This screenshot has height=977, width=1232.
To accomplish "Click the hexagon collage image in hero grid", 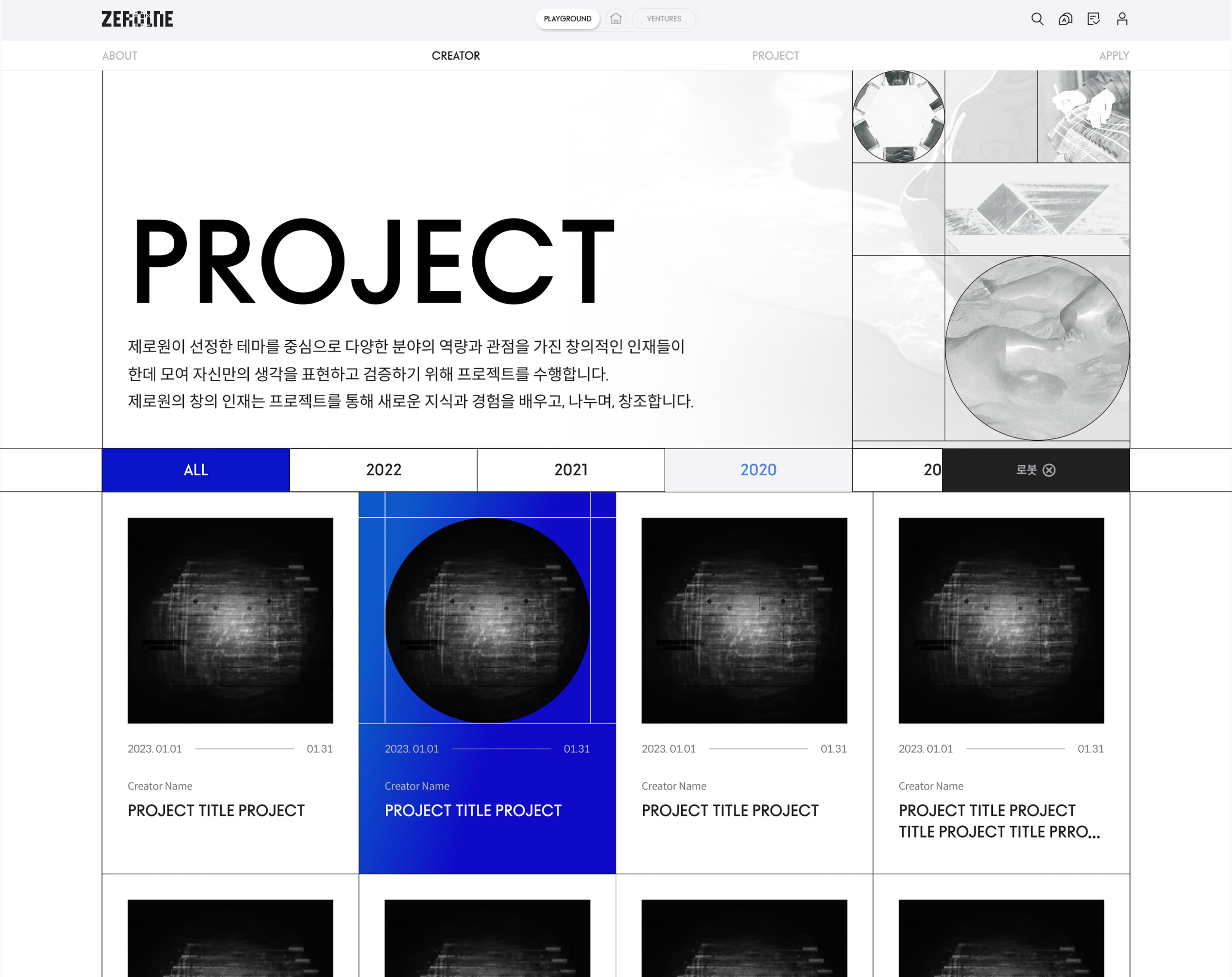I will click(898, 117).
